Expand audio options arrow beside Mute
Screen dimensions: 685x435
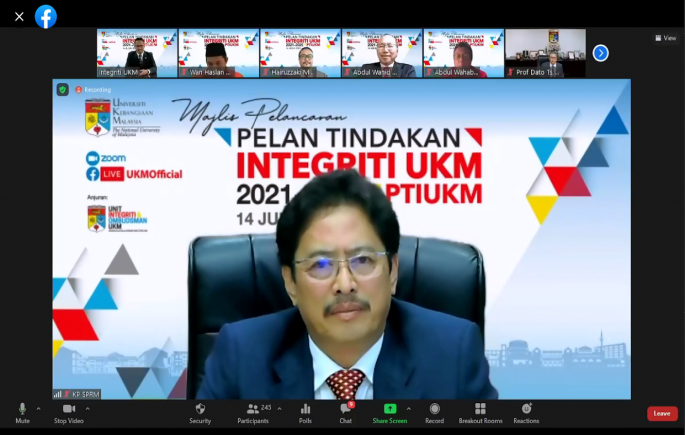click(39, 408)
